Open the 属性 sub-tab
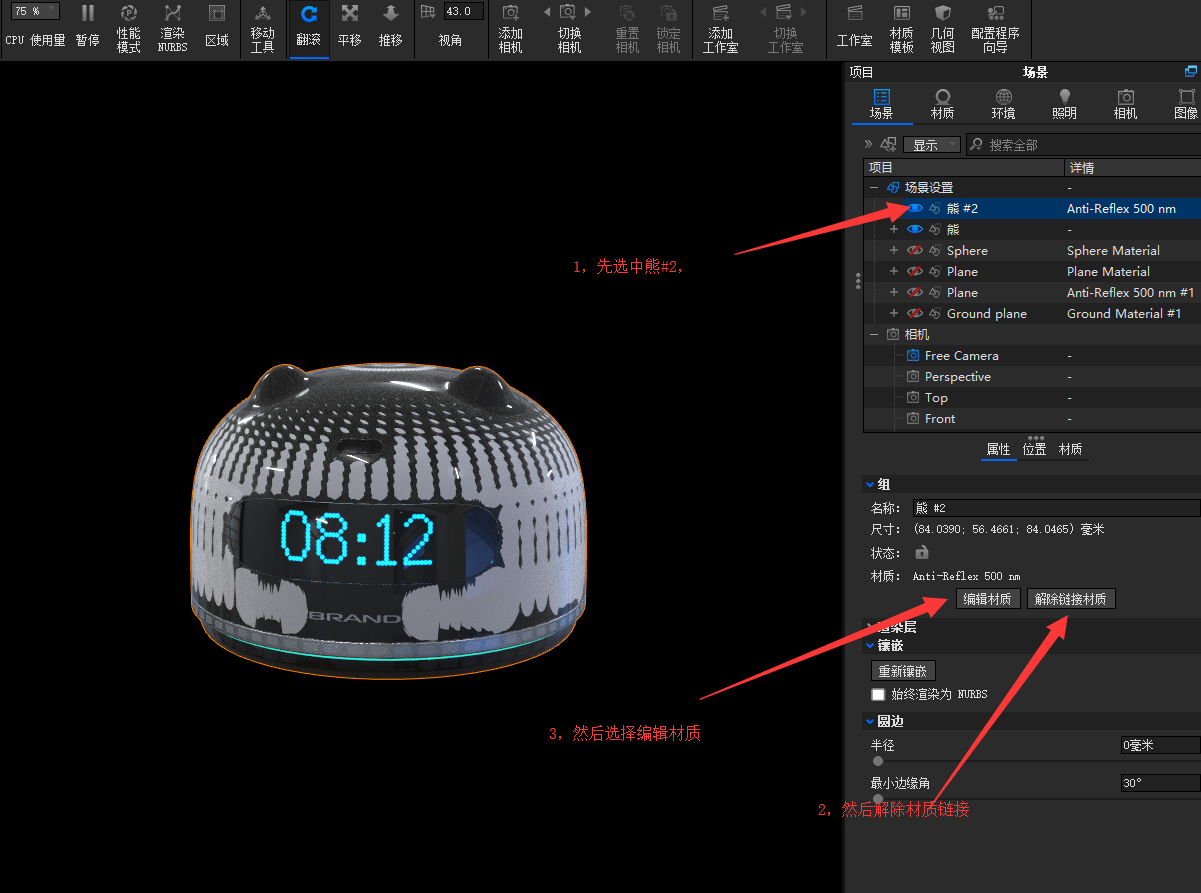 (998, 450)
